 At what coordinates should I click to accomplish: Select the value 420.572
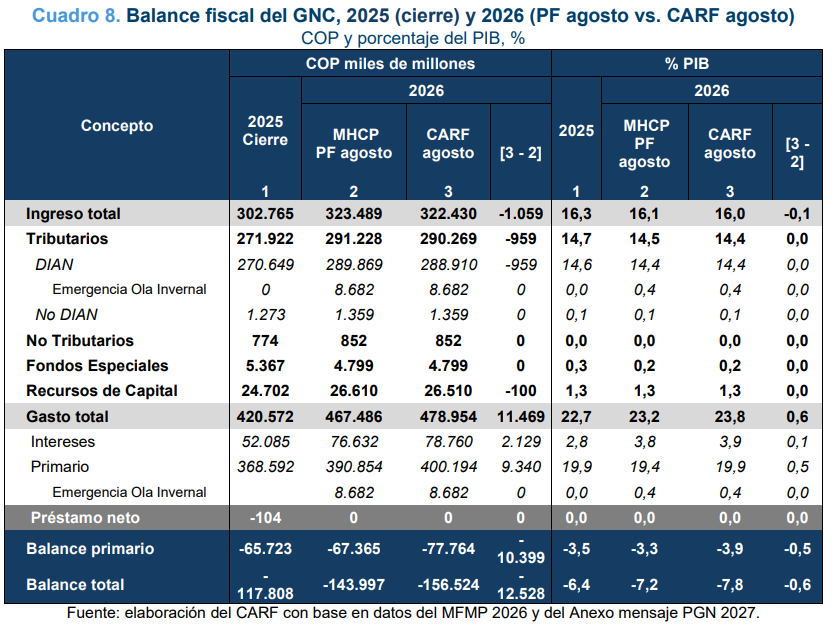pyautogui.click(x=265, y=416)
